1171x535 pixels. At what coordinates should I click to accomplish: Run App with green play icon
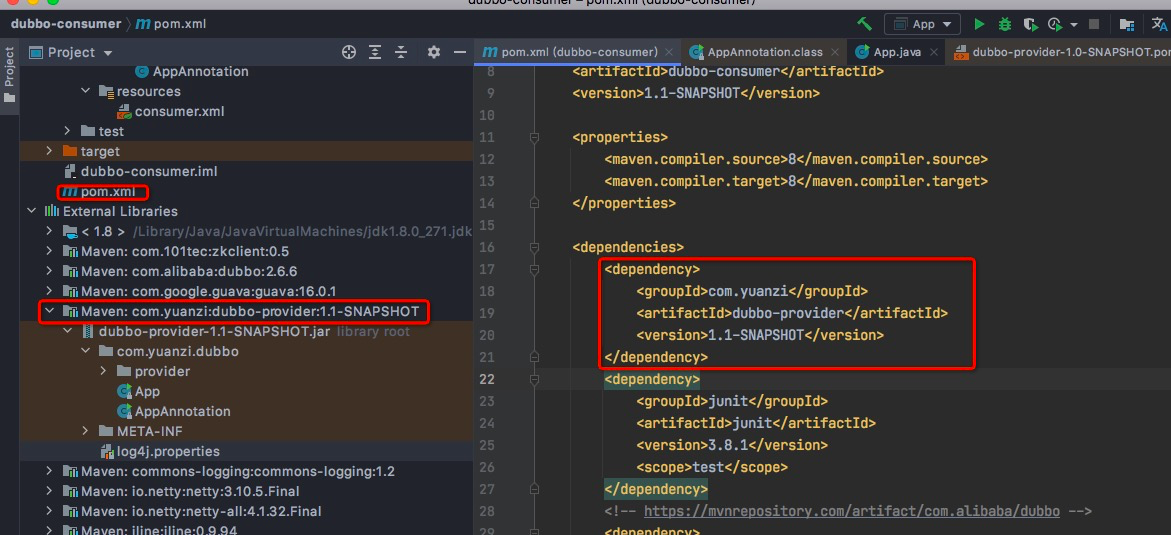(979, 24)
